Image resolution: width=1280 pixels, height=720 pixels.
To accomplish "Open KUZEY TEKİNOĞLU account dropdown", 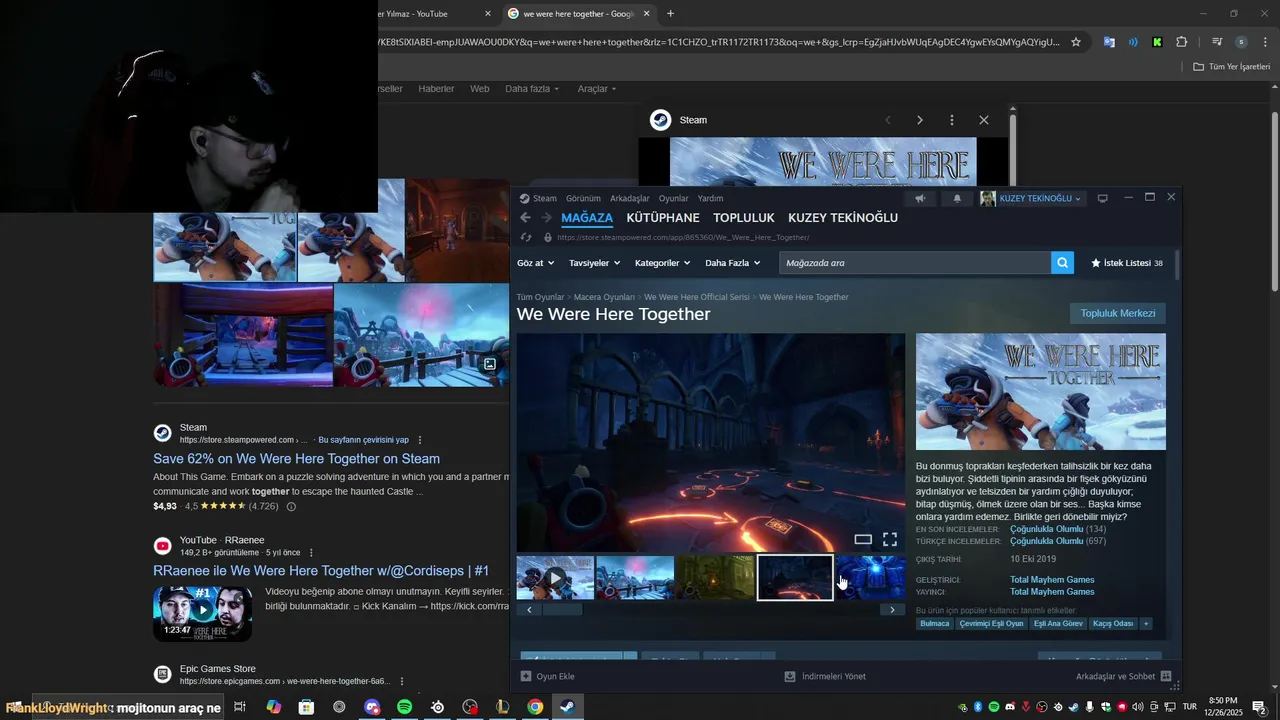I will tap(1032, 198).
